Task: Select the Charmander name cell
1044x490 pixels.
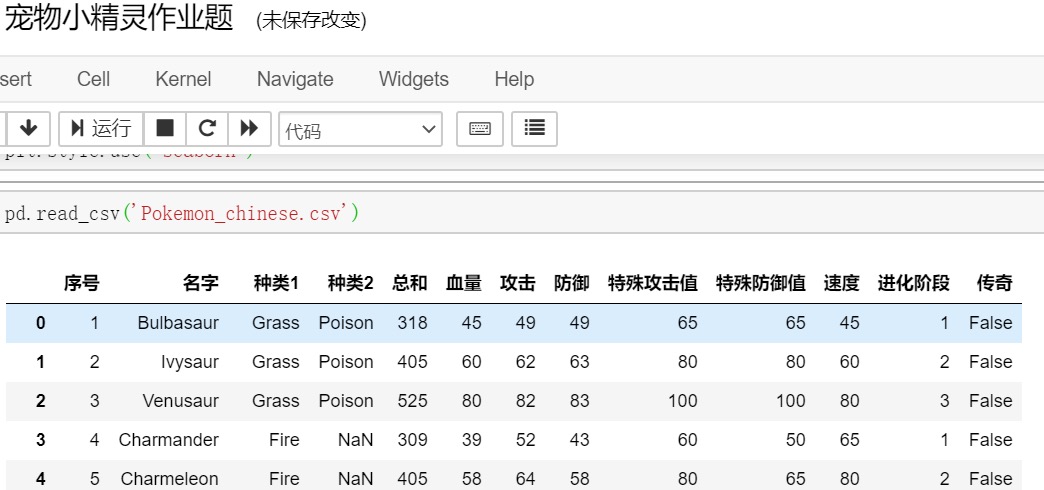Action: 168,440
